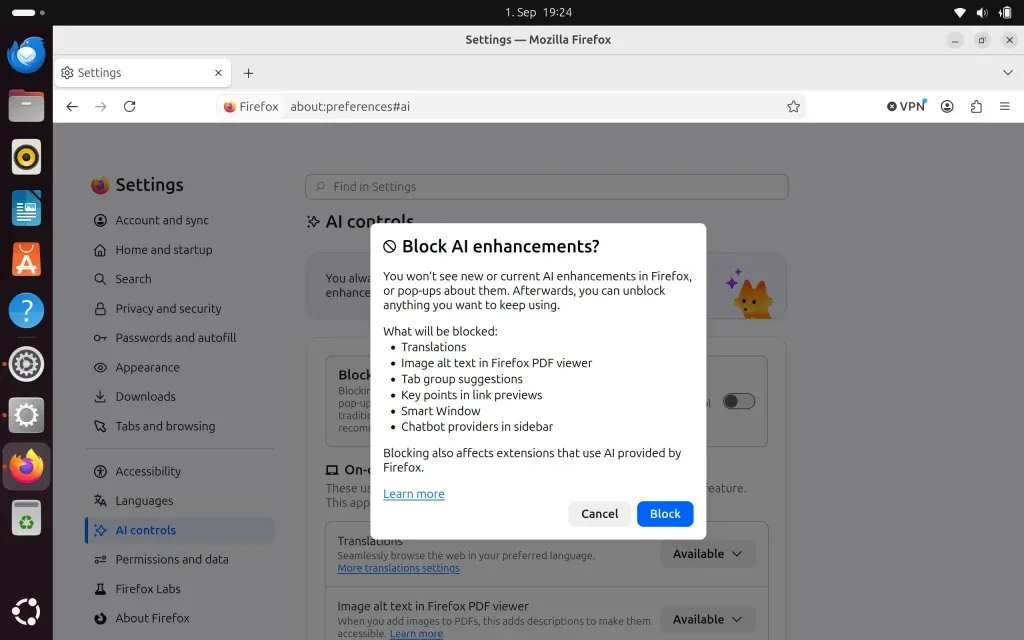Open Files manager from the dock
1024x640 pixels.
coord(26,106)
